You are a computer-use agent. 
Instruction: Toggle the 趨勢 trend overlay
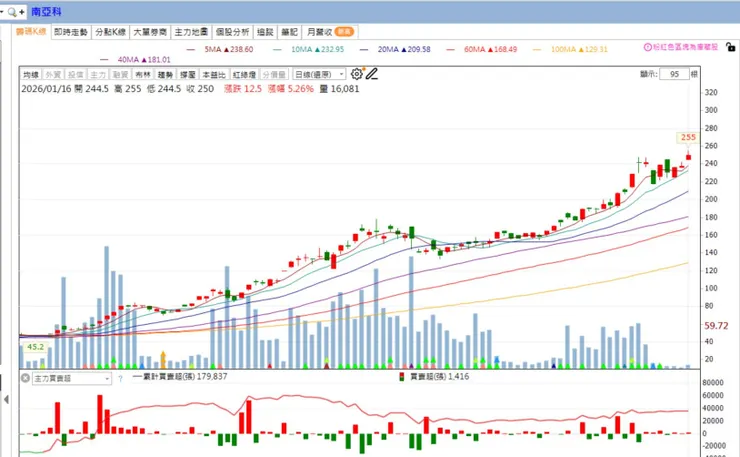click(165, 75)
